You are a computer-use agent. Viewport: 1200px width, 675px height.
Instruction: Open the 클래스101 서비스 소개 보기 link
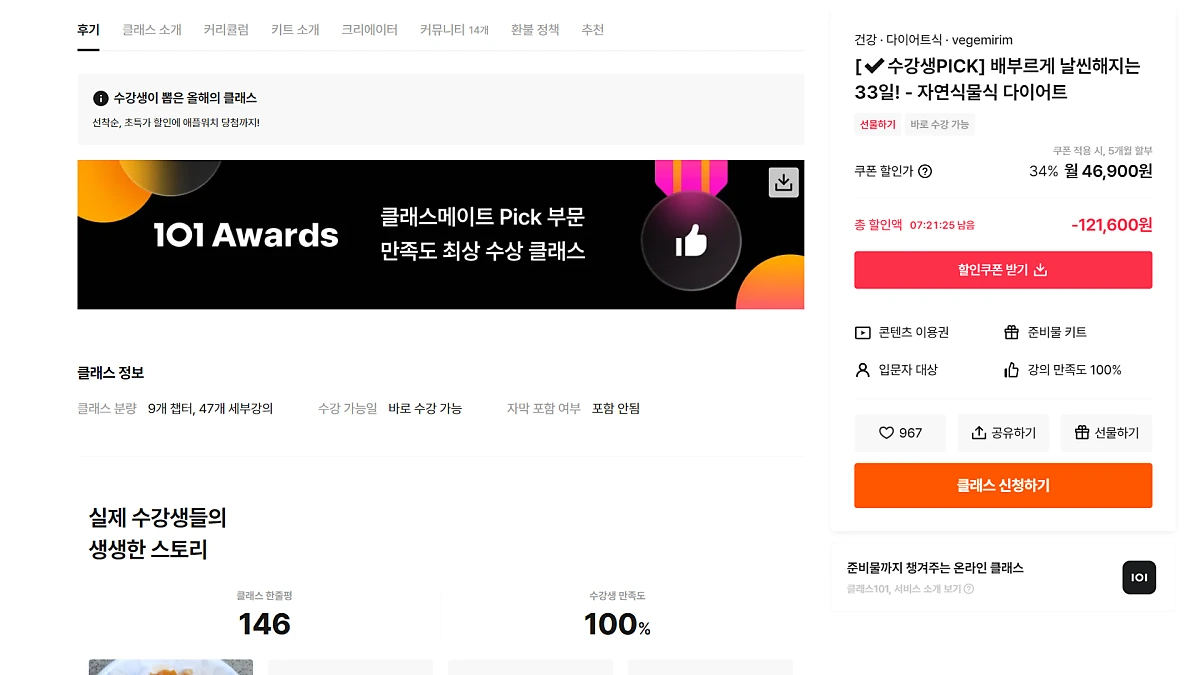[x=910, y=589]
